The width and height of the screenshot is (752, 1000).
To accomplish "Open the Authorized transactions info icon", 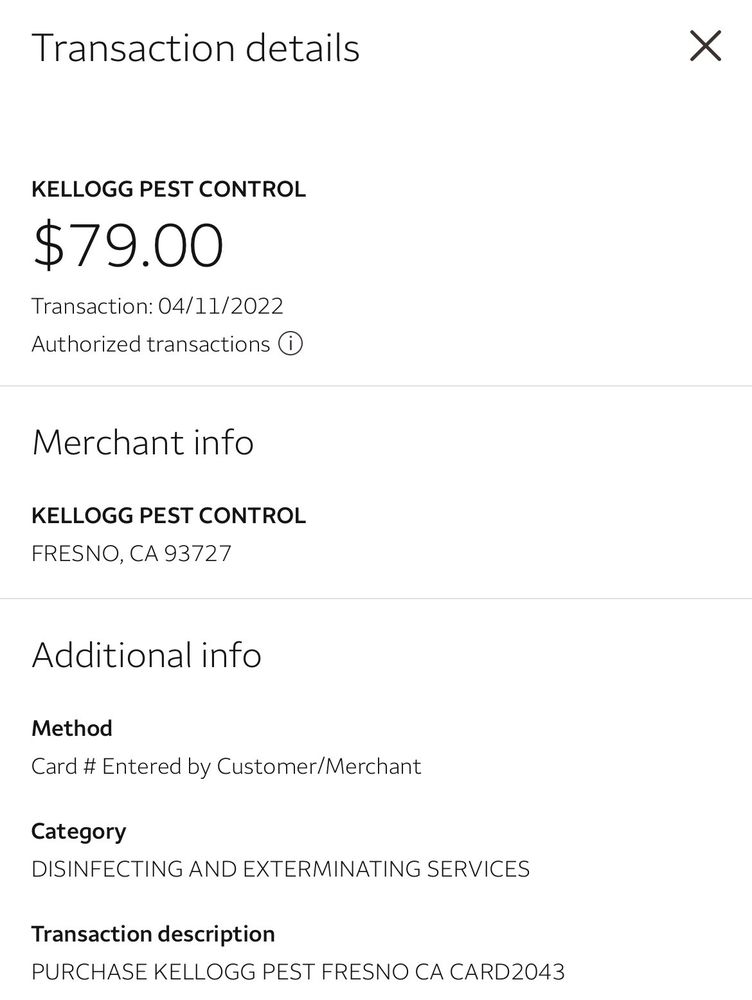I will (290, 344).
